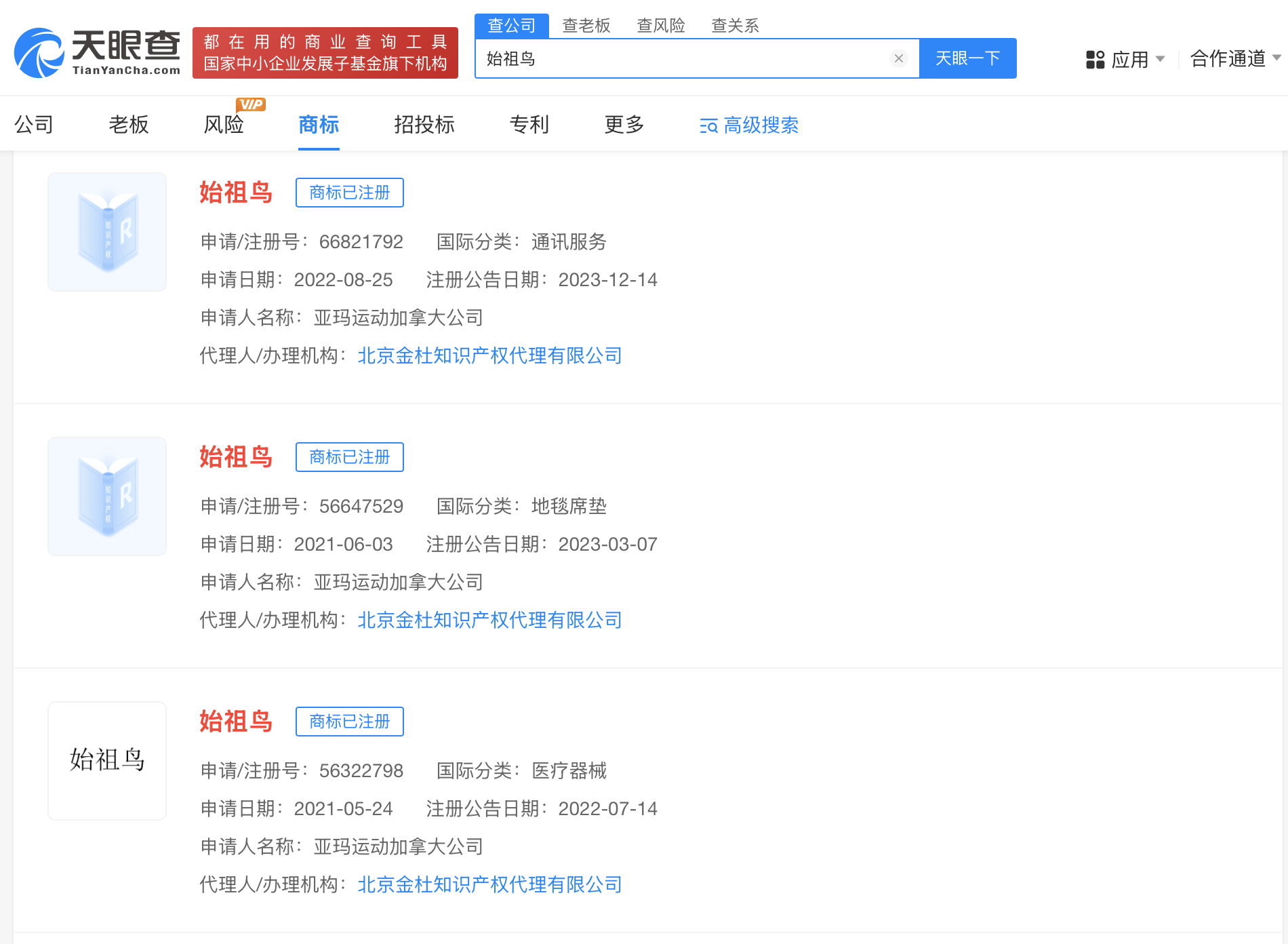This screenshot has height=944, width=1288.
Task: Switch to the 老板 results tab
Action: (x=129, y=125)
